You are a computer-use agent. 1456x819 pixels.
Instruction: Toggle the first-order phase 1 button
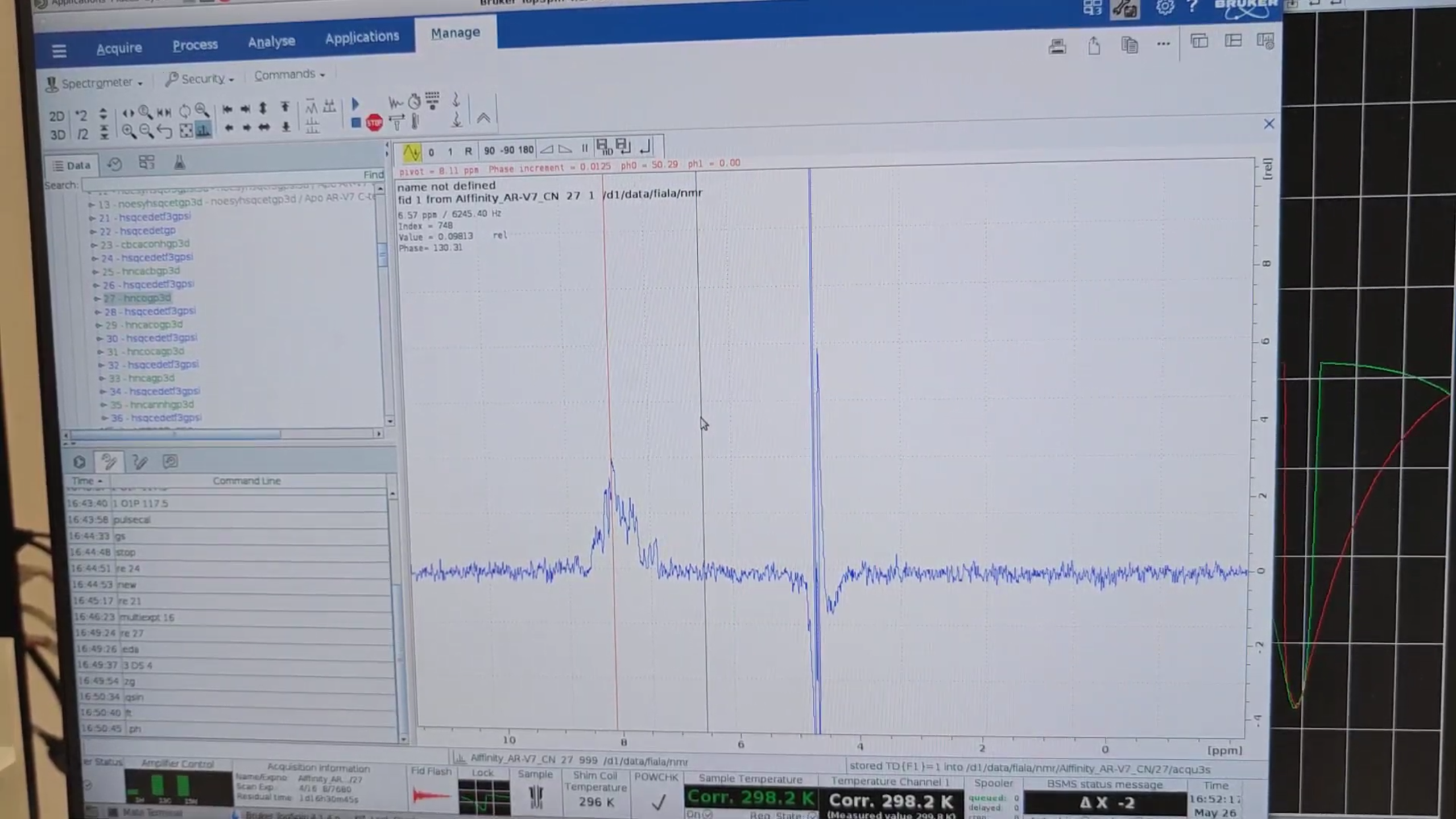tap(450, 151)
